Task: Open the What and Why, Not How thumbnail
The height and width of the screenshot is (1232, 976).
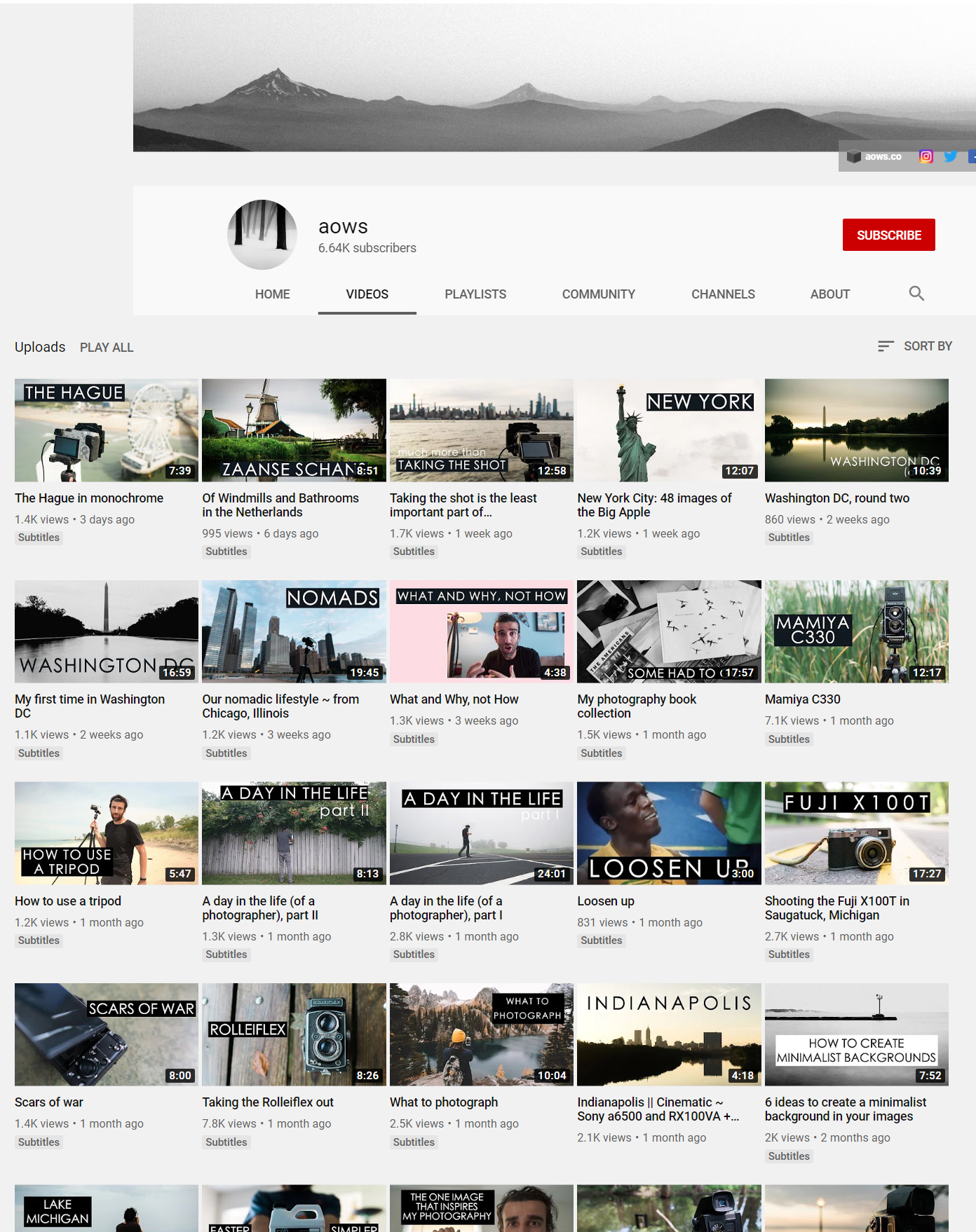Action: point(482,631)
